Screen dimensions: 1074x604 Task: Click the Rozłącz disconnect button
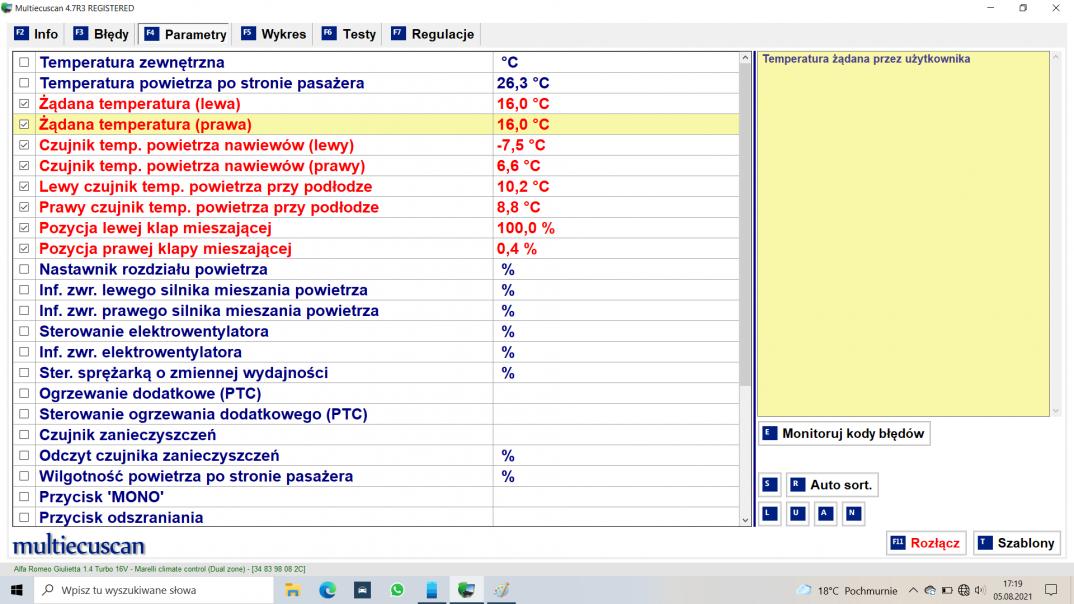[x=924, y=543]
